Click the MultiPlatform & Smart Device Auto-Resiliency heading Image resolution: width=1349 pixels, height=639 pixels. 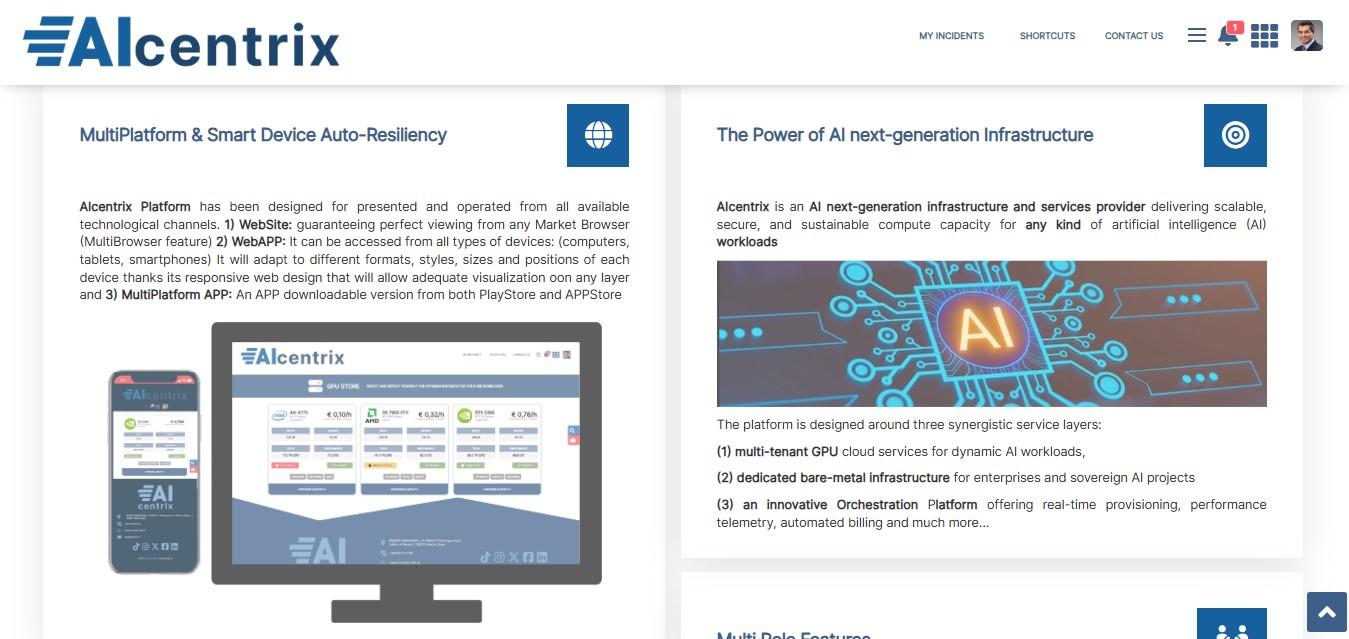pos(263,135)
